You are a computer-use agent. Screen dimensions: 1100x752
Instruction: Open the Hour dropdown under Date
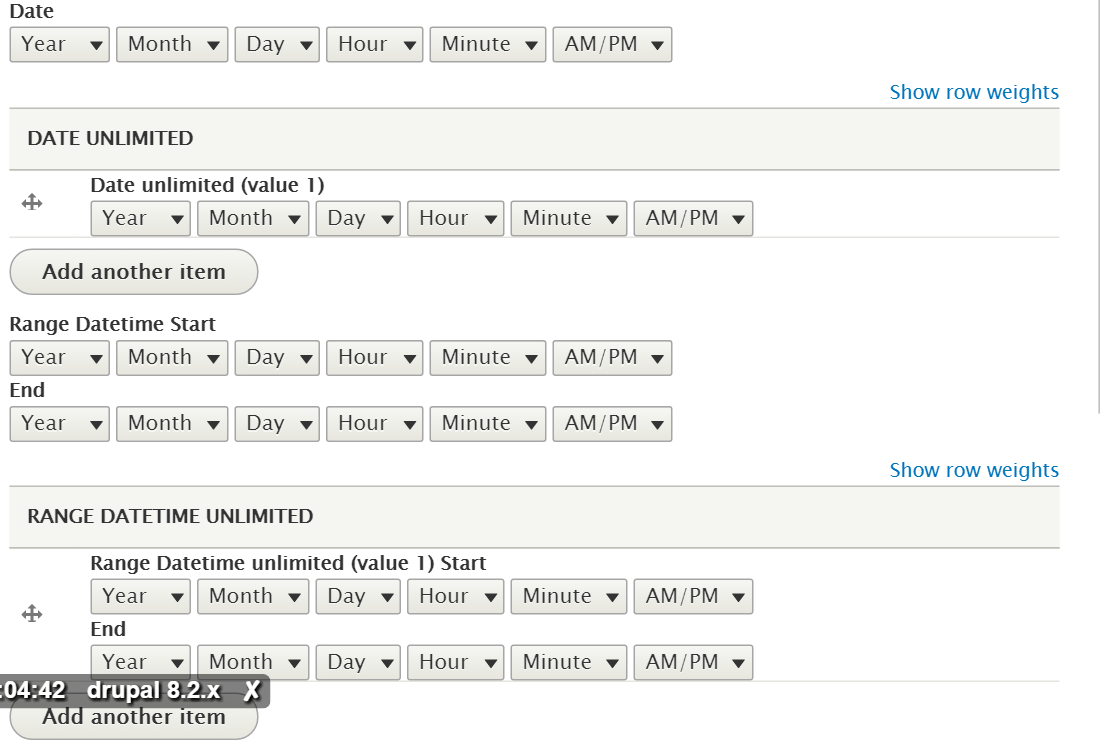coord(374,44)
